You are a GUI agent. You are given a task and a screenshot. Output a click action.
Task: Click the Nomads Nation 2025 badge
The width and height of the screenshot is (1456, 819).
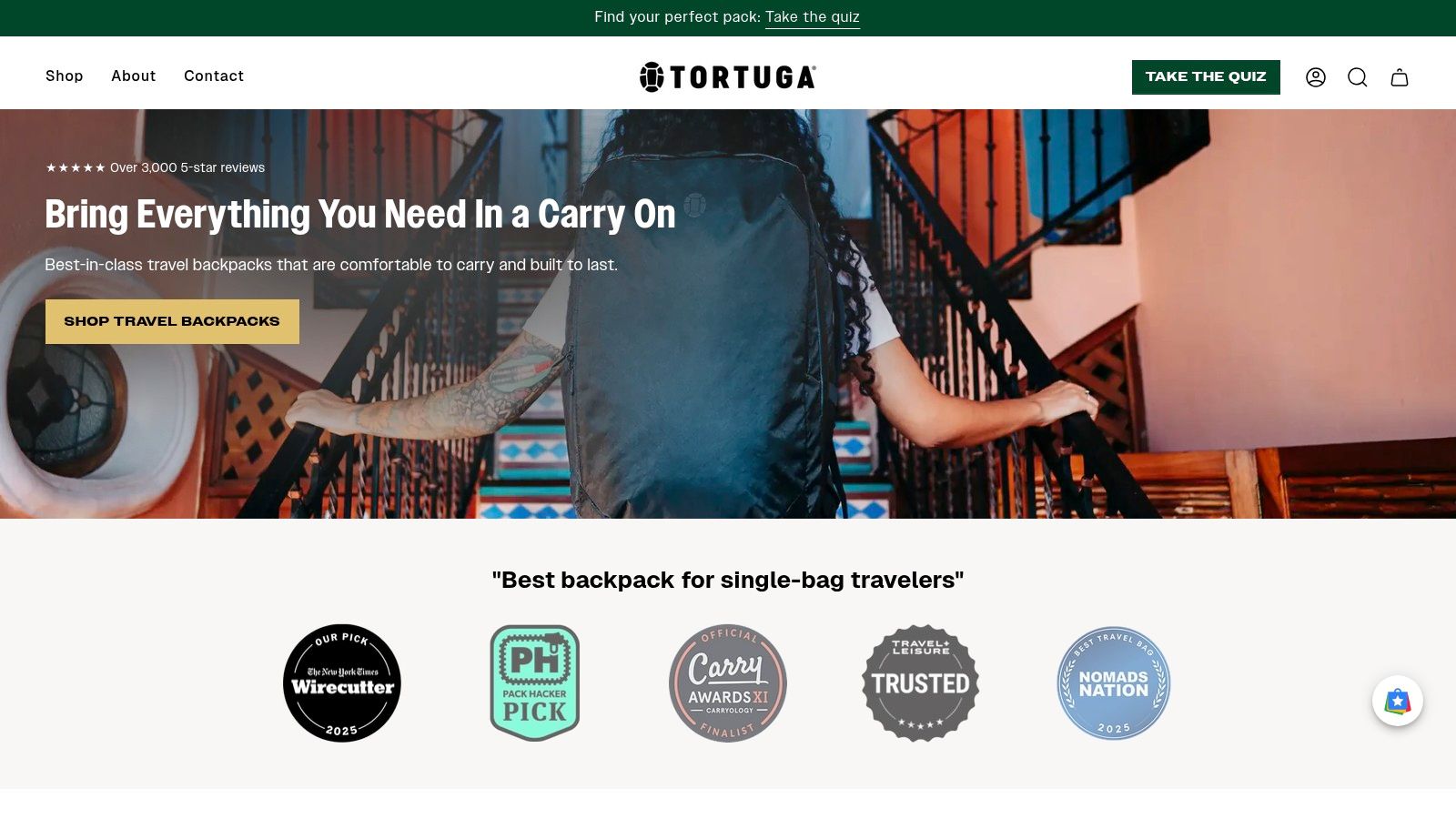click(x=1114, y=683)
